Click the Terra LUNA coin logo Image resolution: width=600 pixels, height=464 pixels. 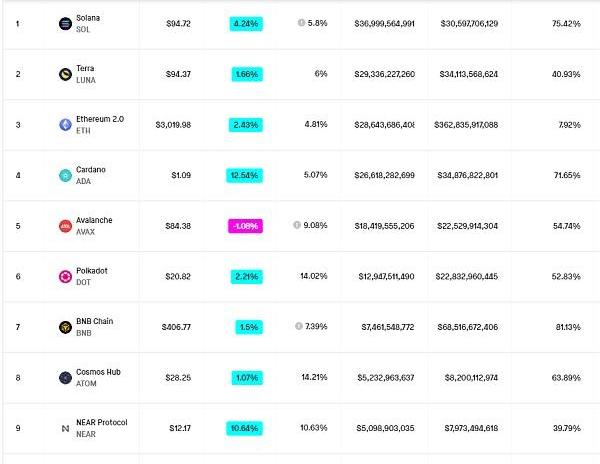67,74
